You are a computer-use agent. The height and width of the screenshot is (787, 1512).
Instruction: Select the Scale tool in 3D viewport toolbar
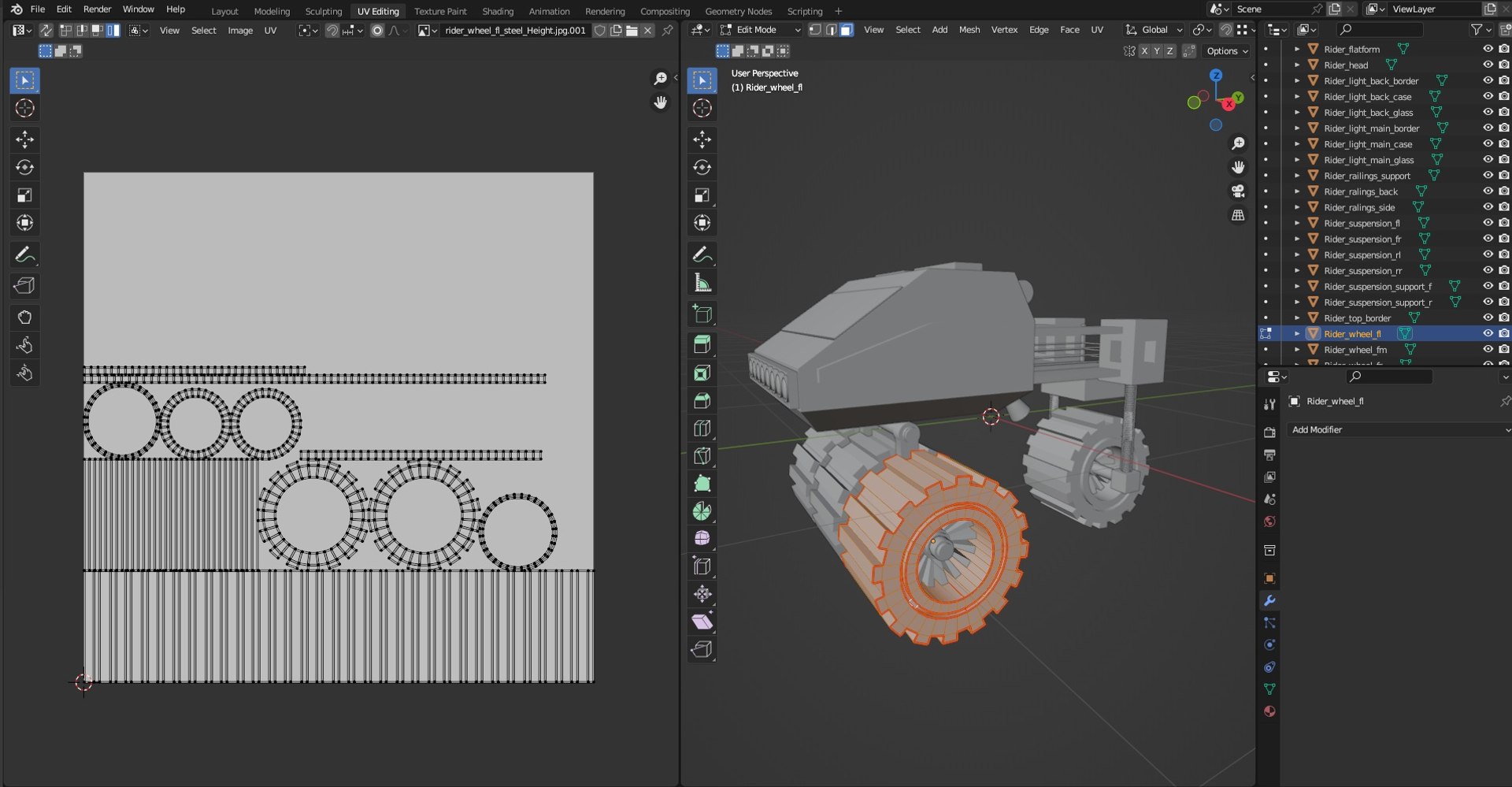[x=702, y=195]
